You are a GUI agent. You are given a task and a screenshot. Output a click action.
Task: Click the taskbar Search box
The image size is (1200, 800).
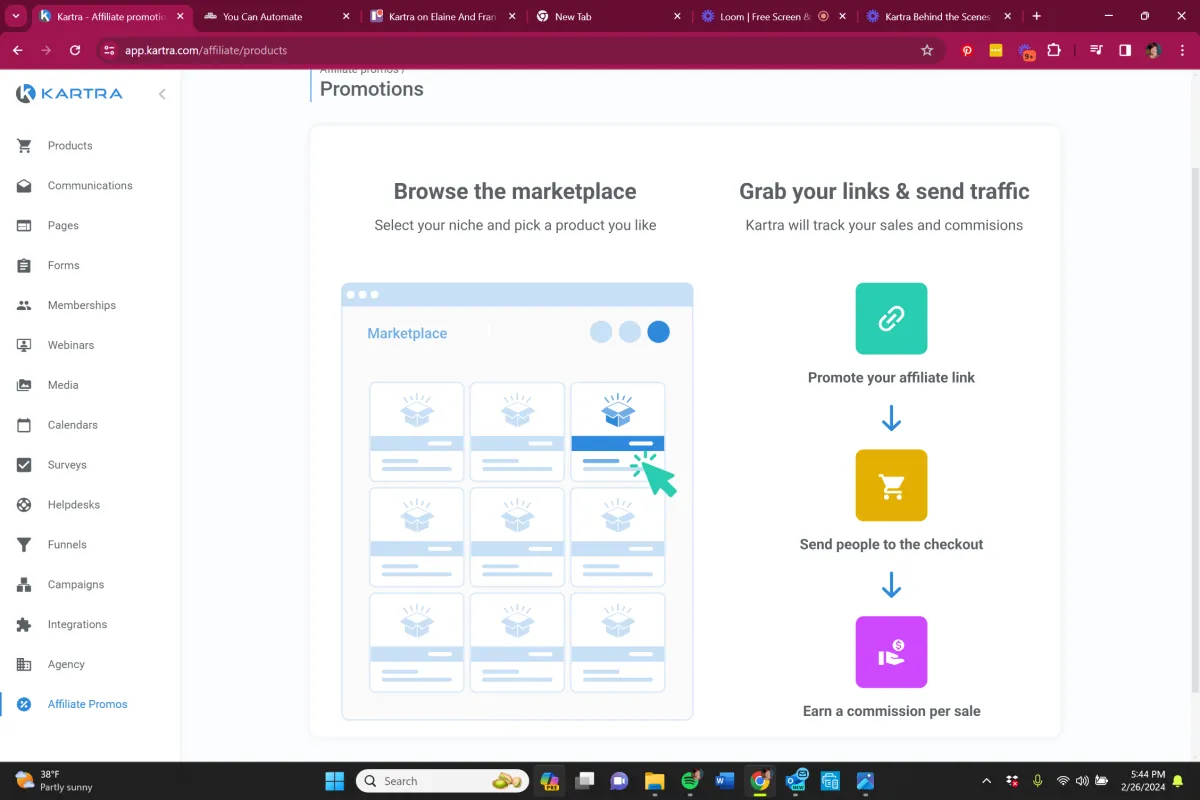click(442, 781)
